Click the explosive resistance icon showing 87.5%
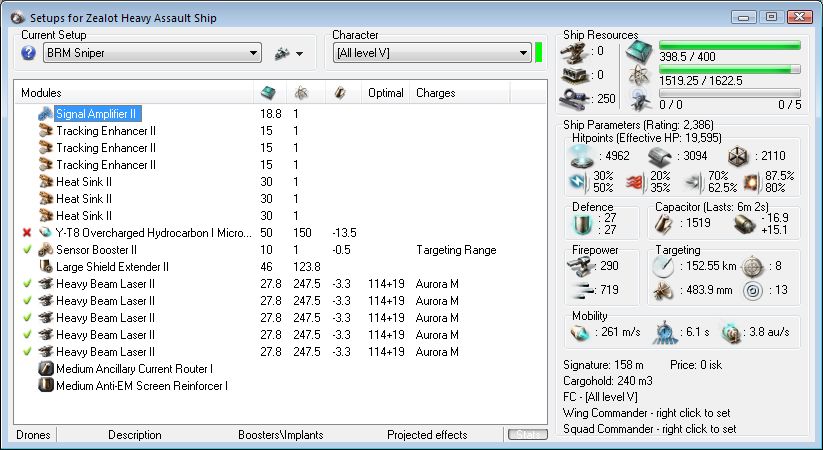The image size is (823, 450). pos(752,182)
